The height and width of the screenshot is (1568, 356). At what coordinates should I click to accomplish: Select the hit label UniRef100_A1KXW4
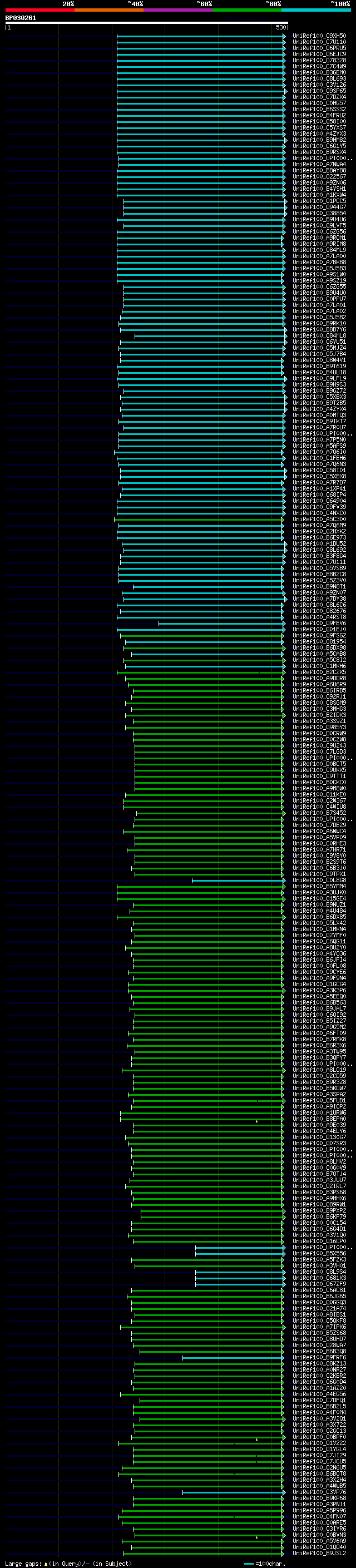coord(319,195)
